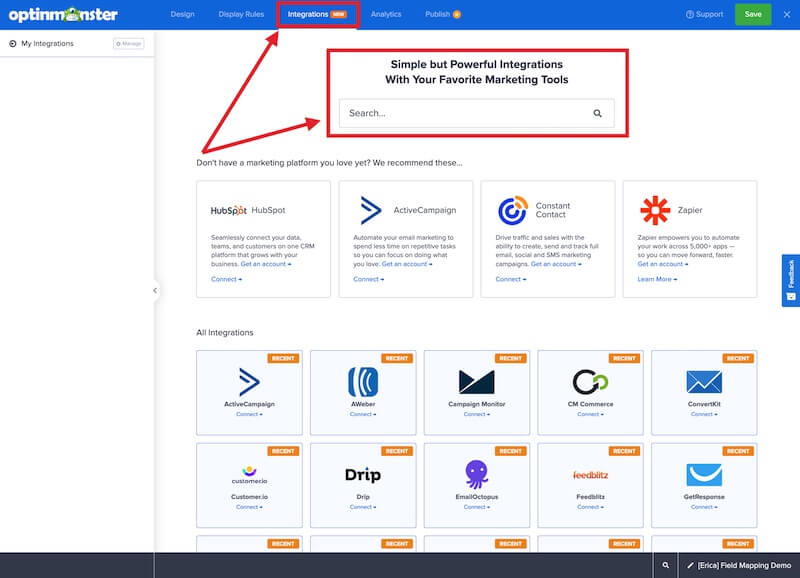This screenshot has width=800, height=578.
Task: Open the Design tab
Action: pos(182,14)
